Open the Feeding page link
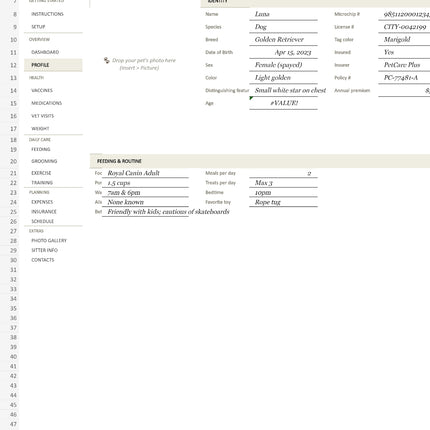The image size is (430, 430). [x=41, y=149]
